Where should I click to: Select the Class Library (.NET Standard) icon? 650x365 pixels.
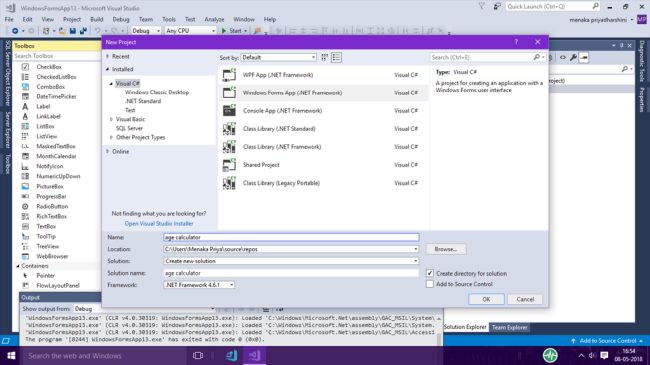[229, 129]
